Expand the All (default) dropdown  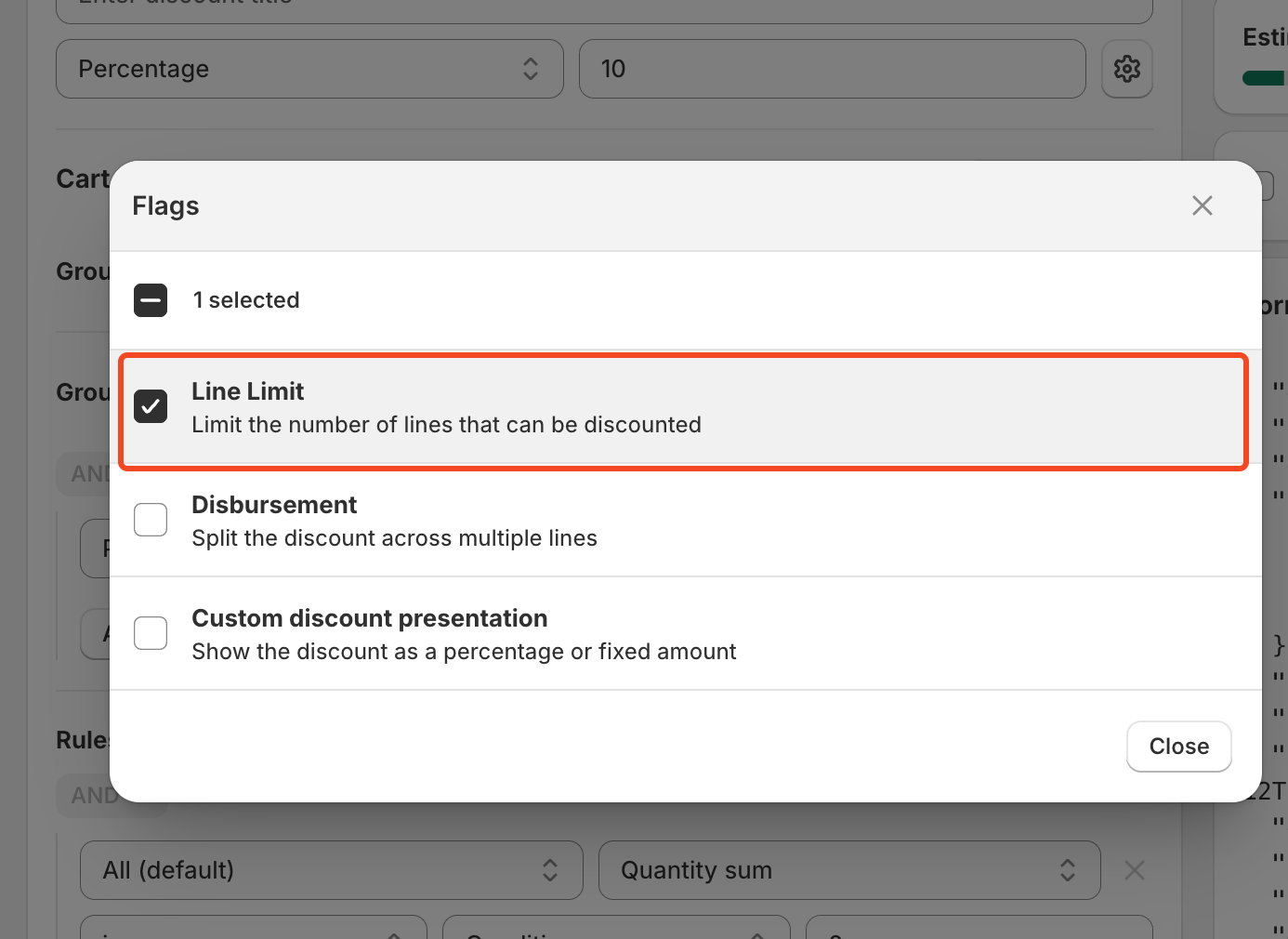point(331,870)
